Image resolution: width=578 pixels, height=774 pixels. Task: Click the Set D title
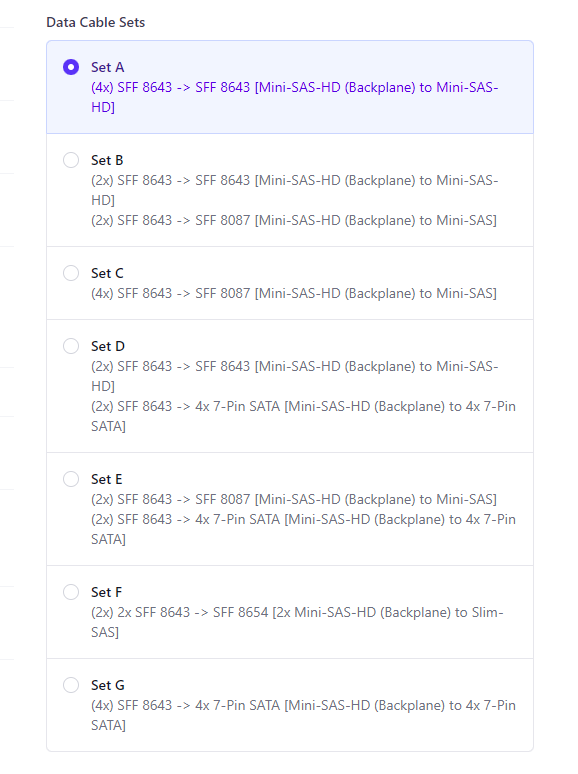tap(108, 347)
